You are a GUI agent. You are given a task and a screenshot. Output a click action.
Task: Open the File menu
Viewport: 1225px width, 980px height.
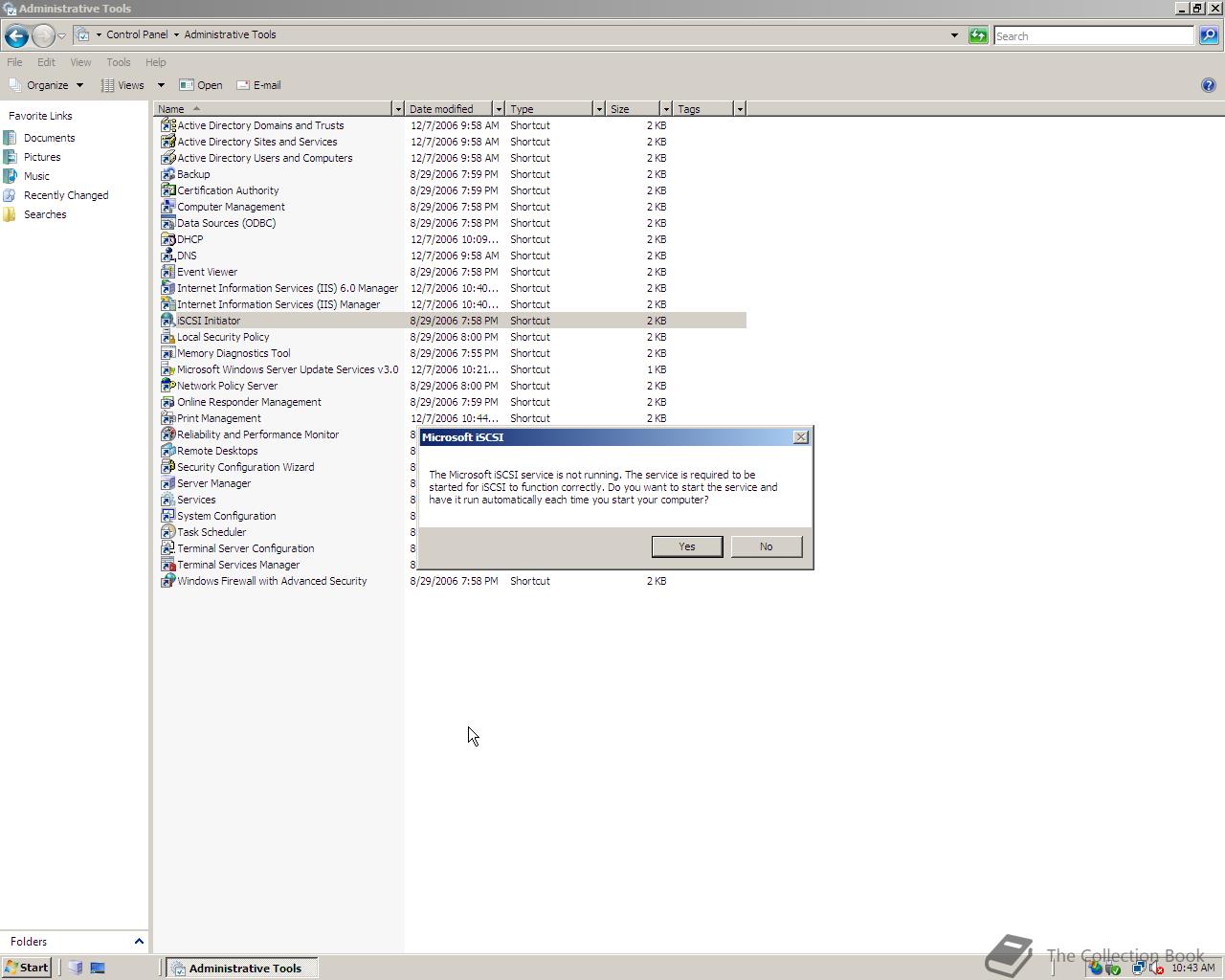[14, 62]
